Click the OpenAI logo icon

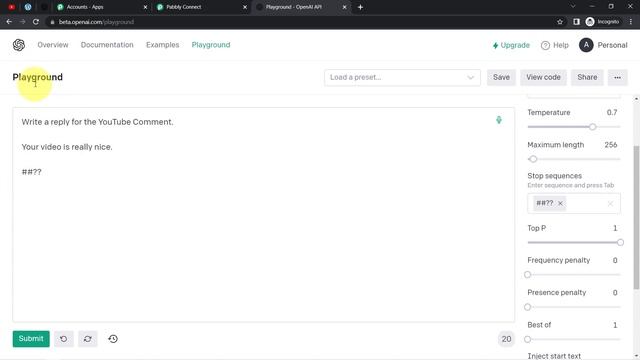[x=19, y=45]
